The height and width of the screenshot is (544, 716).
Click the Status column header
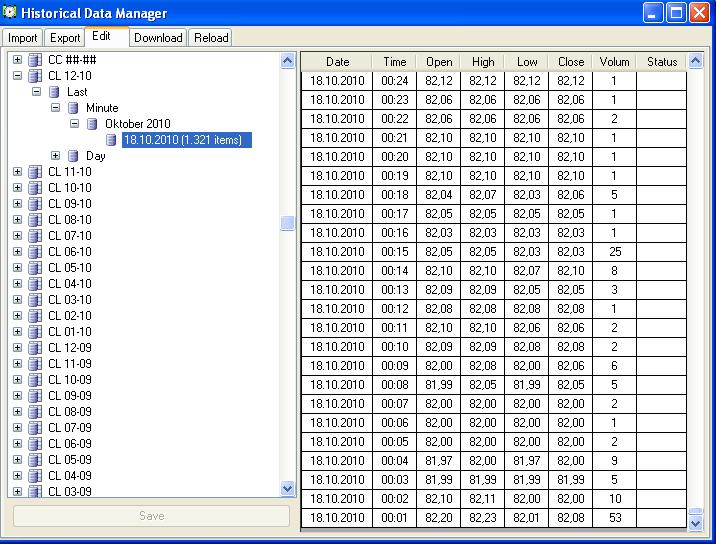pyautogui.click(x=662, y=62)
